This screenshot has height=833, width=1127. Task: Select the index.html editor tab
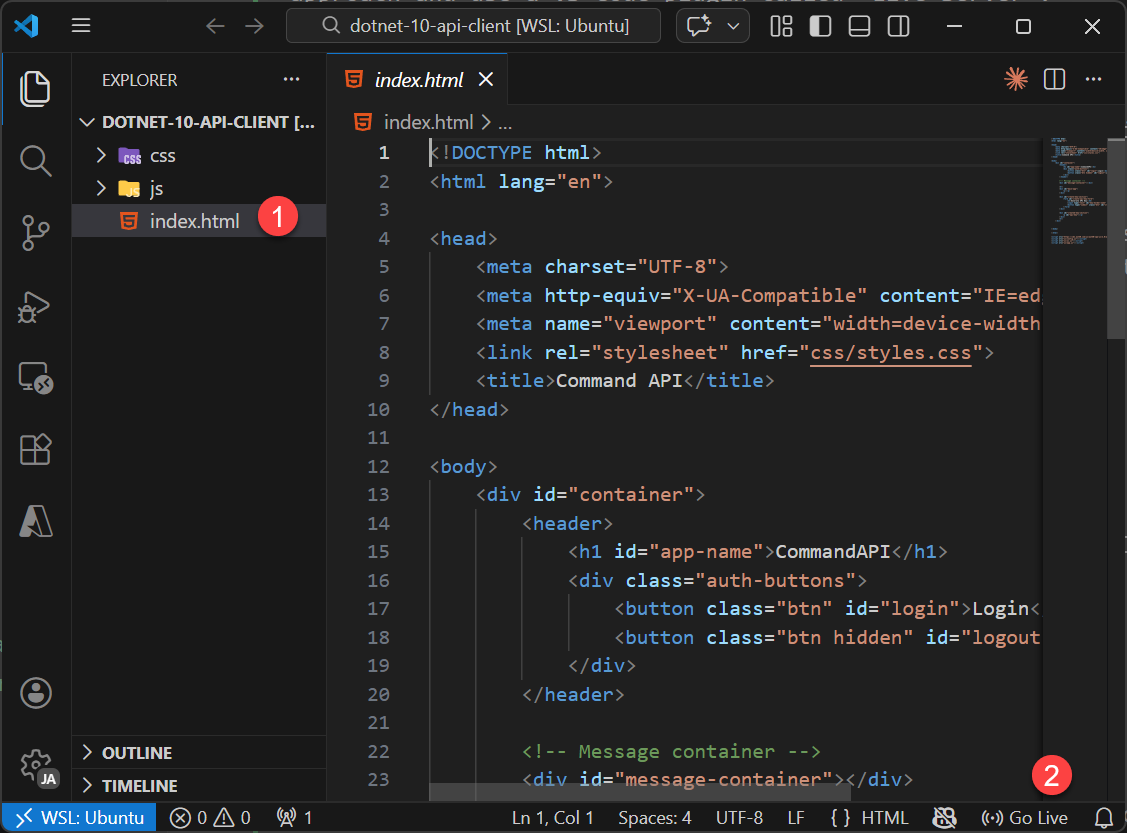pos(418,79)
